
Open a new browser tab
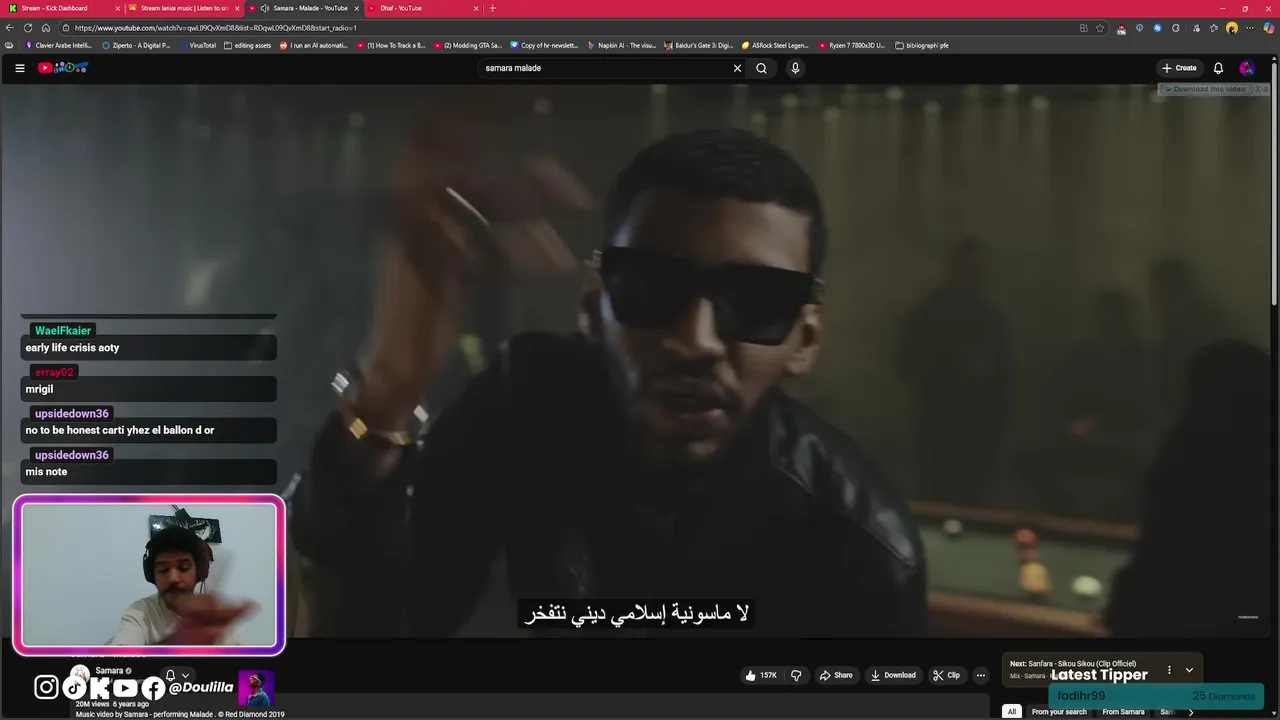(x=492, y=8)
